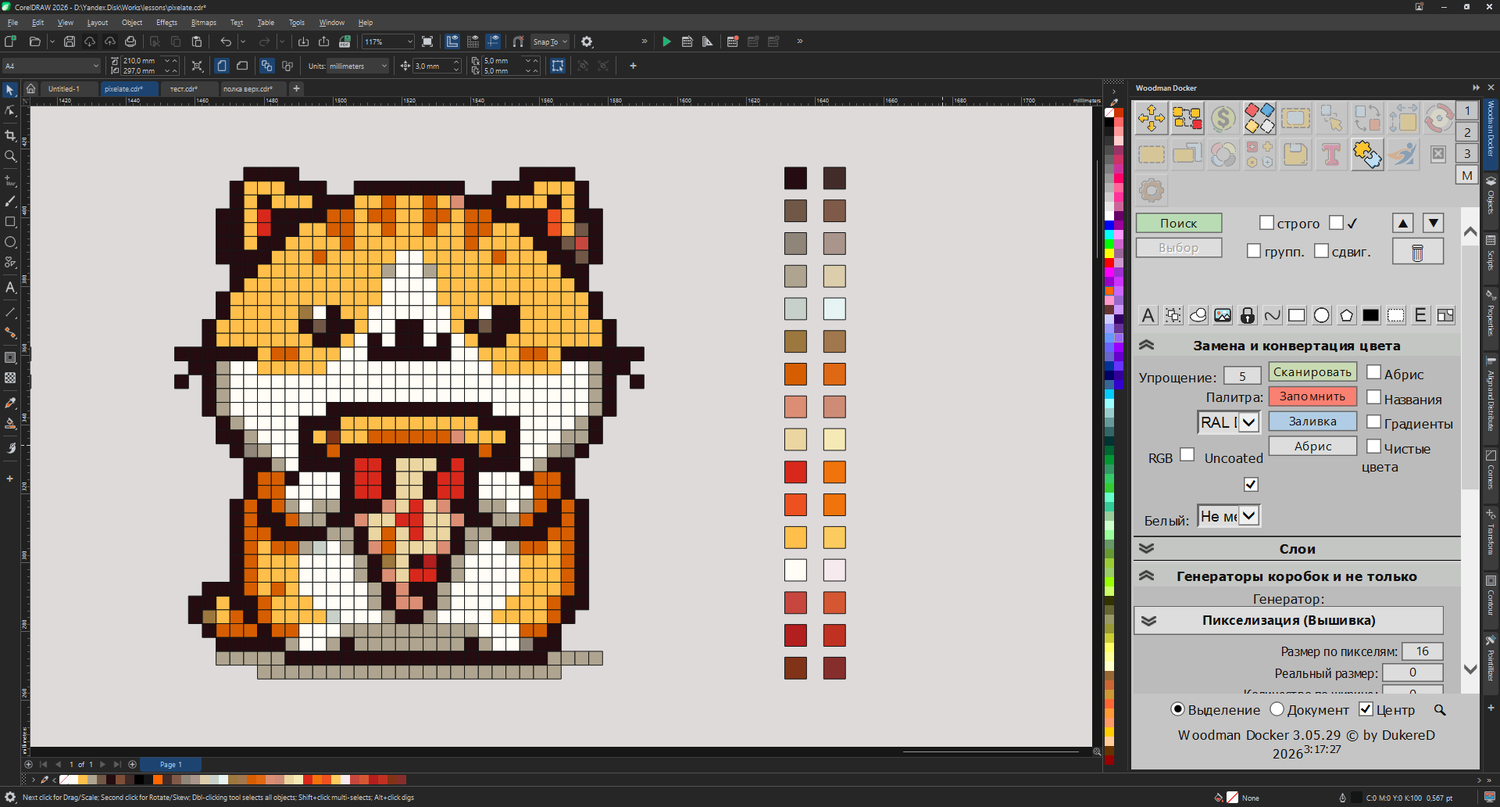Click the padlock filter icon

click(1247, 315)
